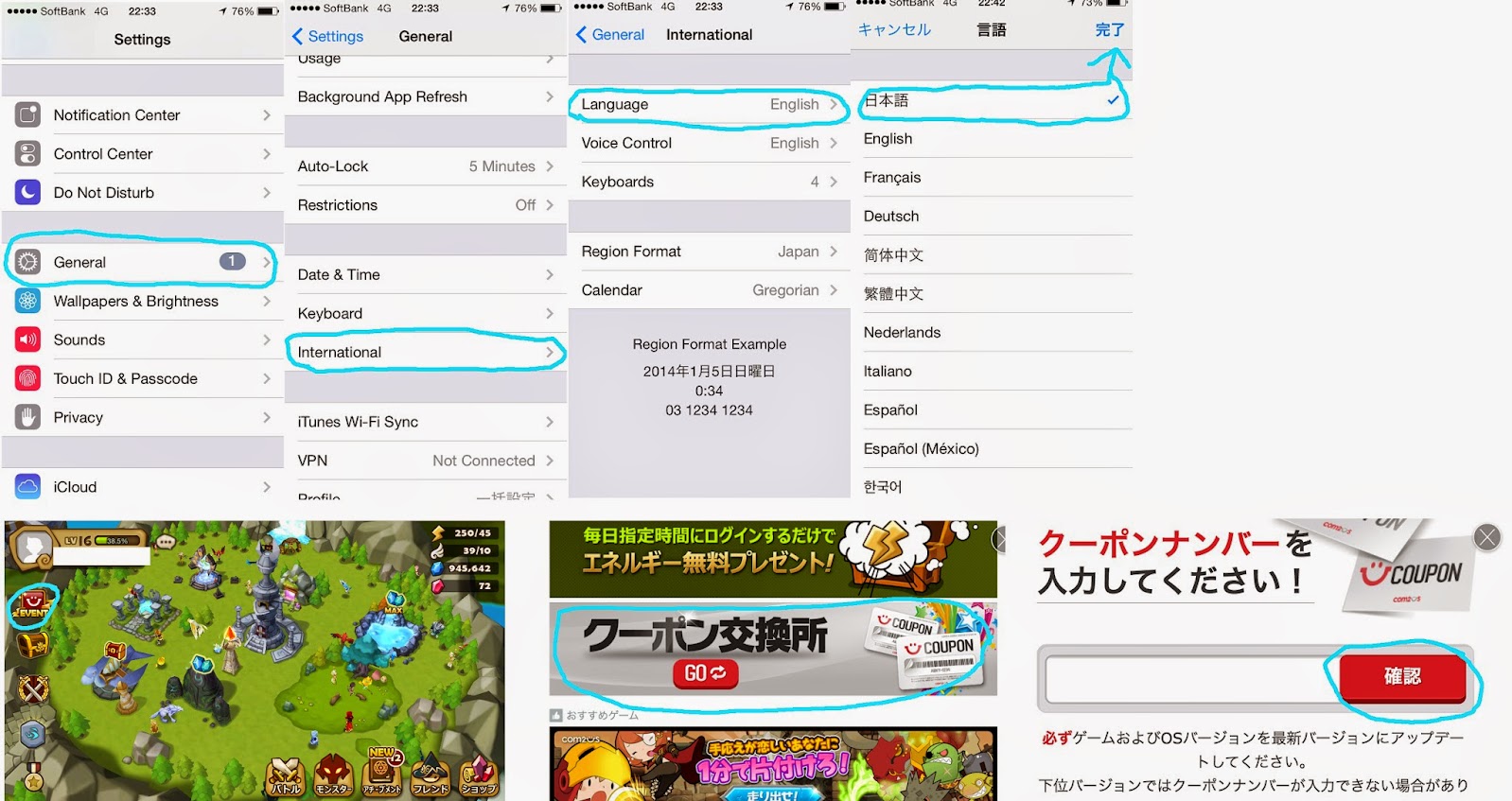Select English in language list
The image size is (1512, 801).
992,139
